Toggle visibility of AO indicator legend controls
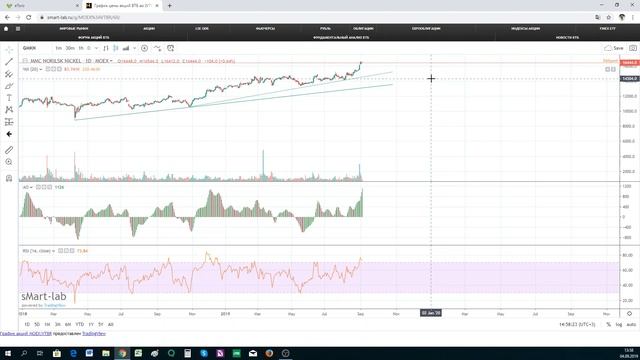 [x=38, y=187]
